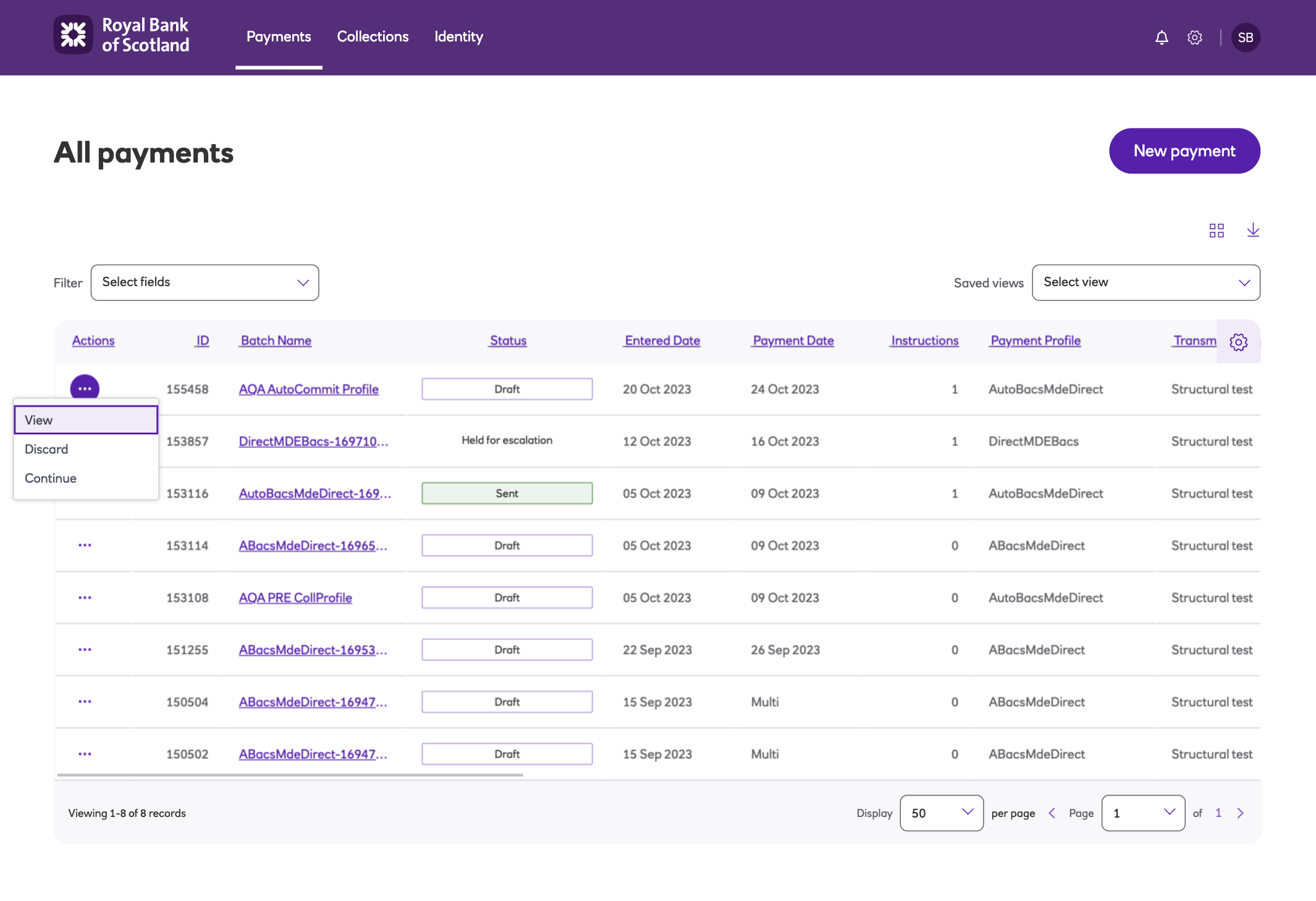1316x901 pixels.
Task: Open the SB user avatar menu
Action: click(x=1246, y=38)
